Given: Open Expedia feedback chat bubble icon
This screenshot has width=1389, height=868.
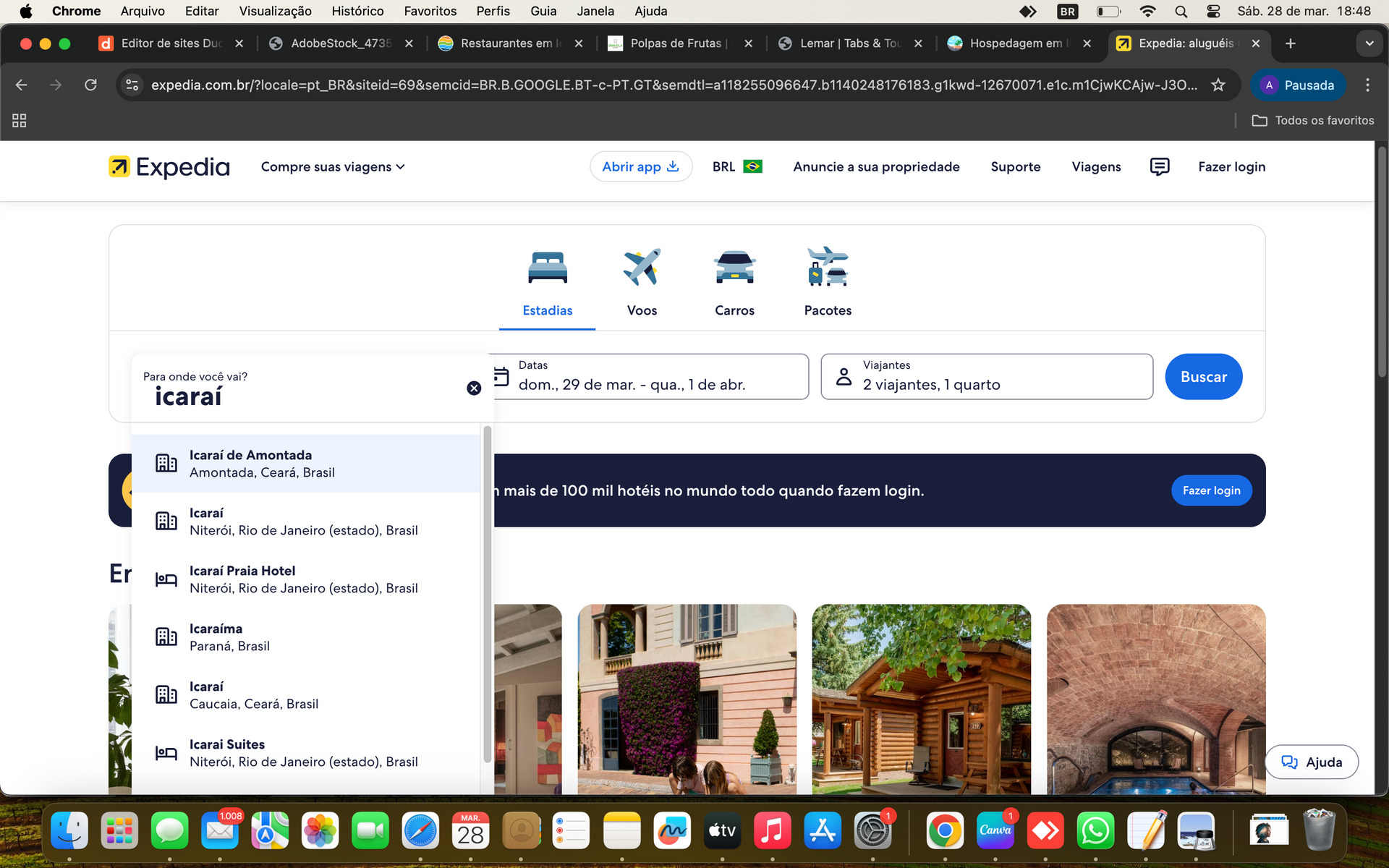Looking at the screenshot, I should tap(1159, 166).
